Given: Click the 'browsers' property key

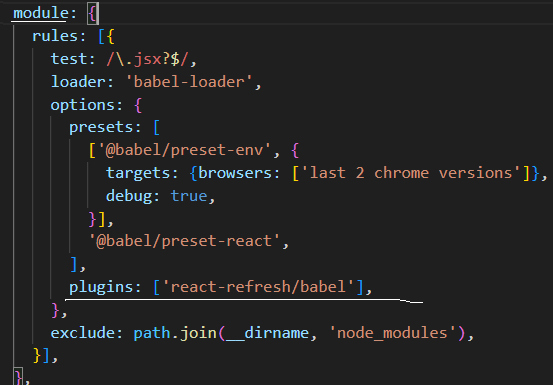Looking at the screenshot, I should point(235,173).
